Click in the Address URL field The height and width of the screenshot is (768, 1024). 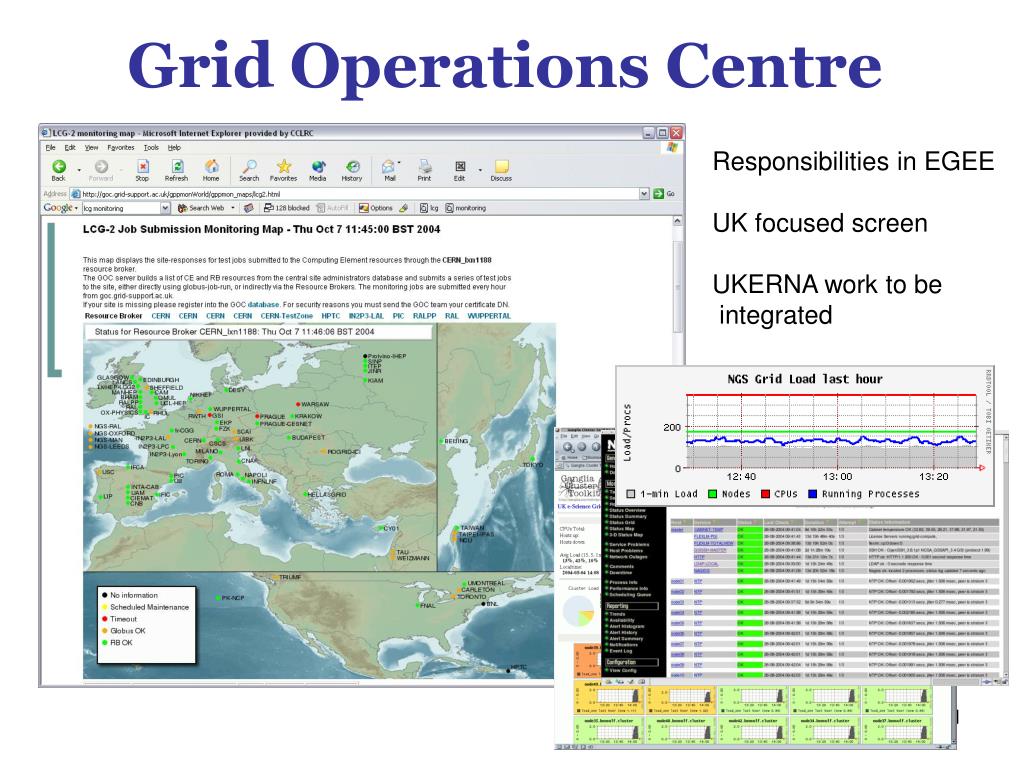pos(359,194)
